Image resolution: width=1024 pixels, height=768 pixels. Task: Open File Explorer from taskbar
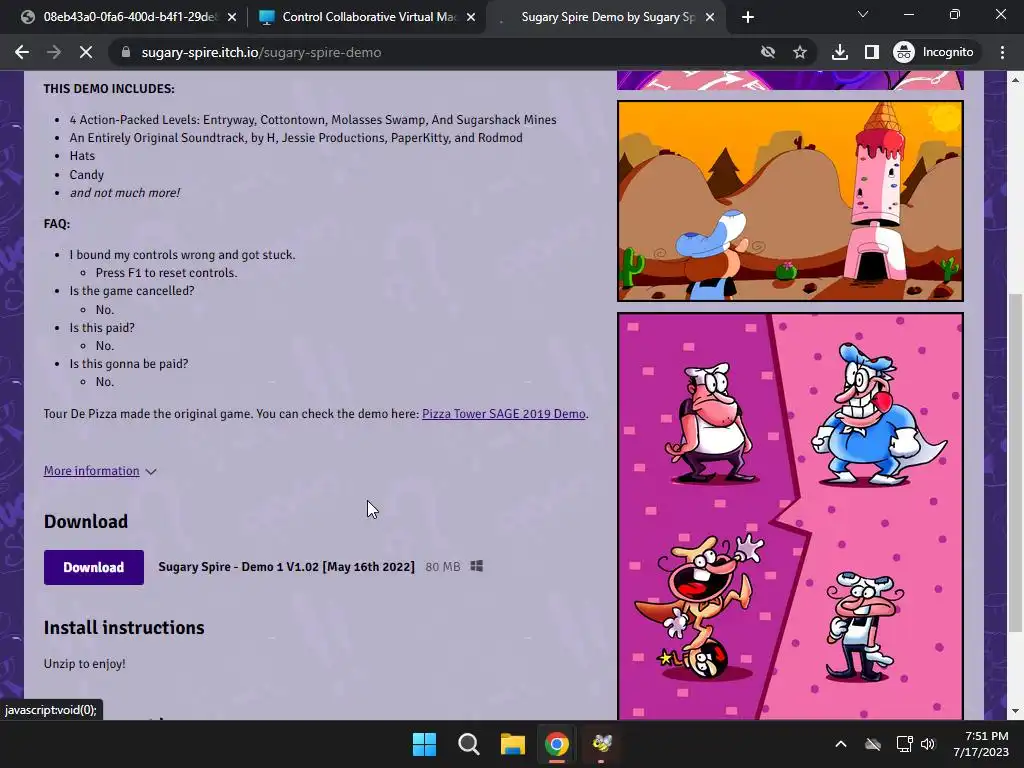tap(513, 744)
